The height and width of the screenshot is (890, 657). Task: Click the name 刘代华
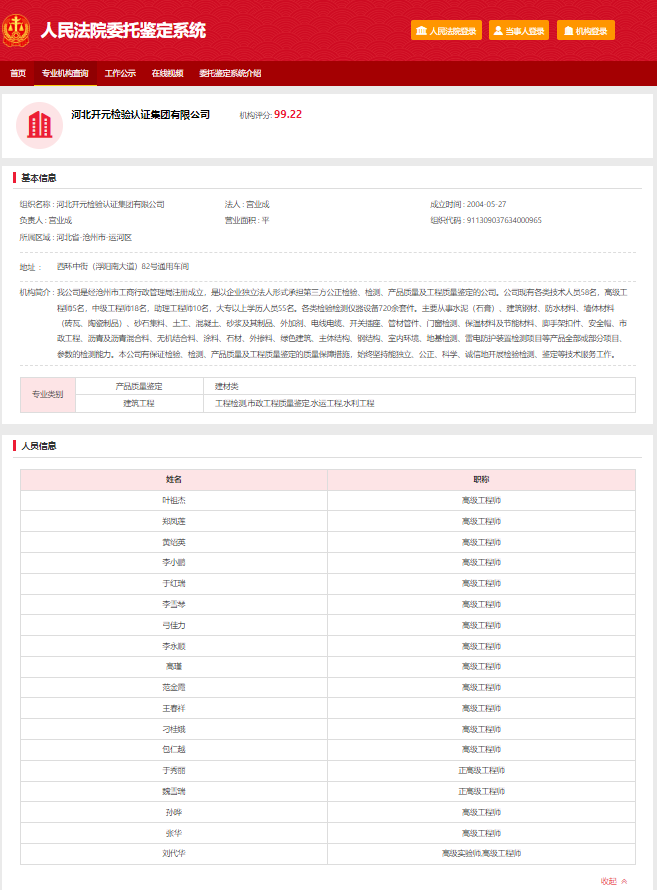pos(174,854)
